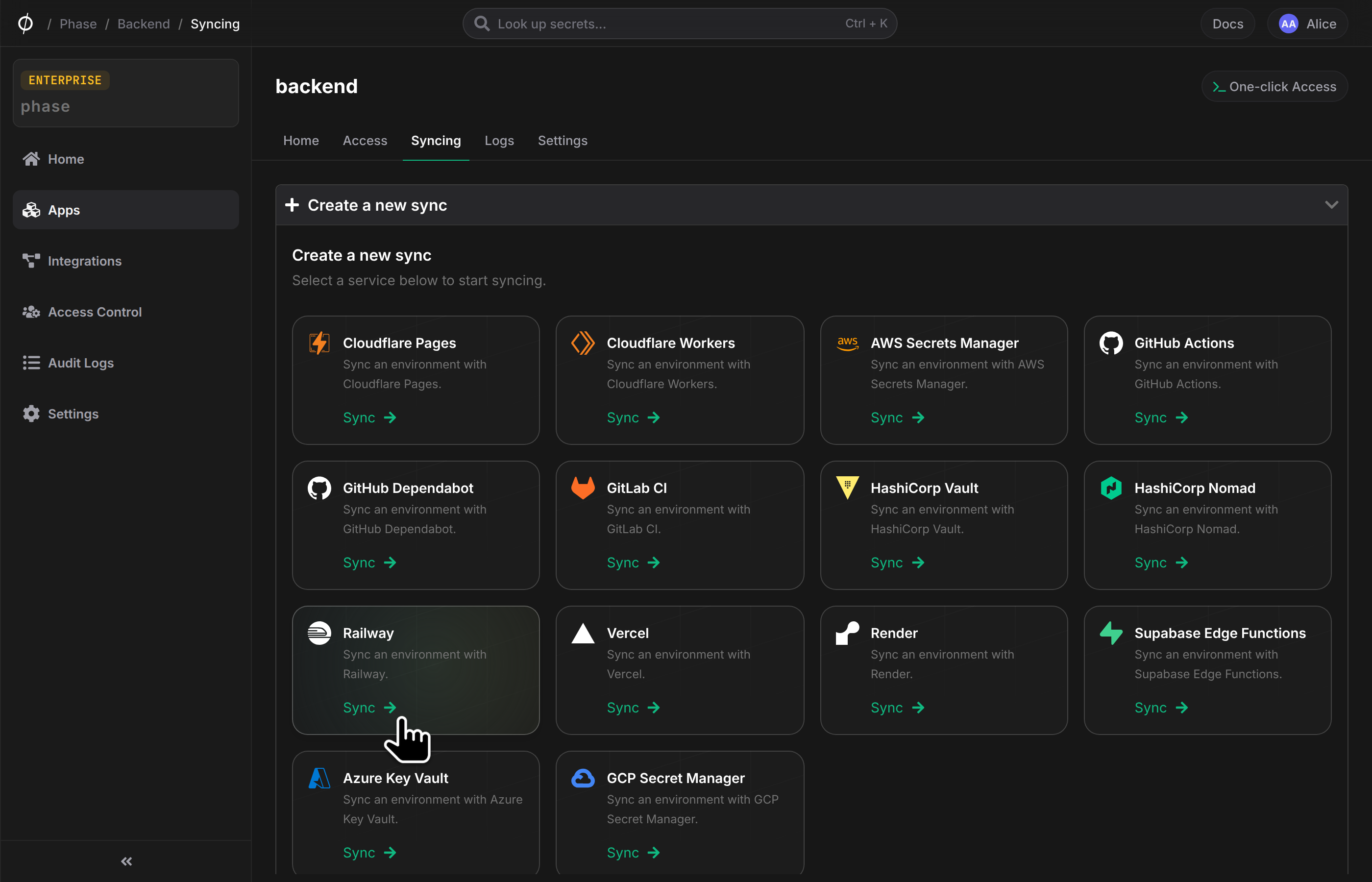The image size is (1372, 882).
Task: Collapse the sidebar with double chevron
Action: (x=126, y=861)
